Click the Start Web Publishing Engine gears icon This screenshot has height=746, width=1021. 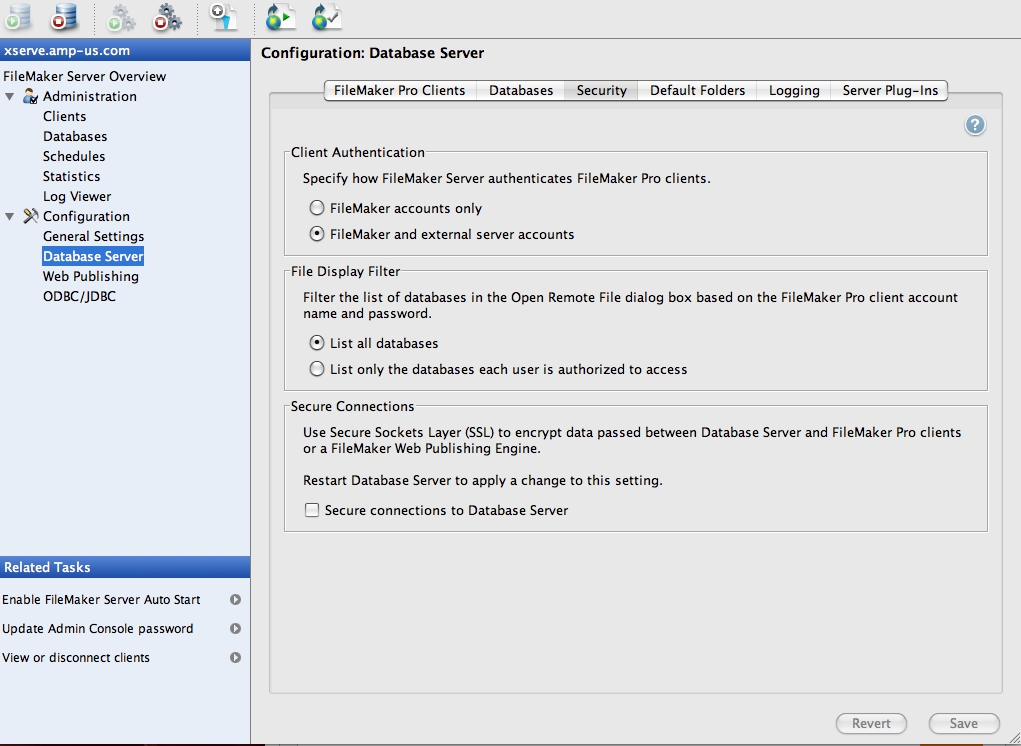coord(121,16)
